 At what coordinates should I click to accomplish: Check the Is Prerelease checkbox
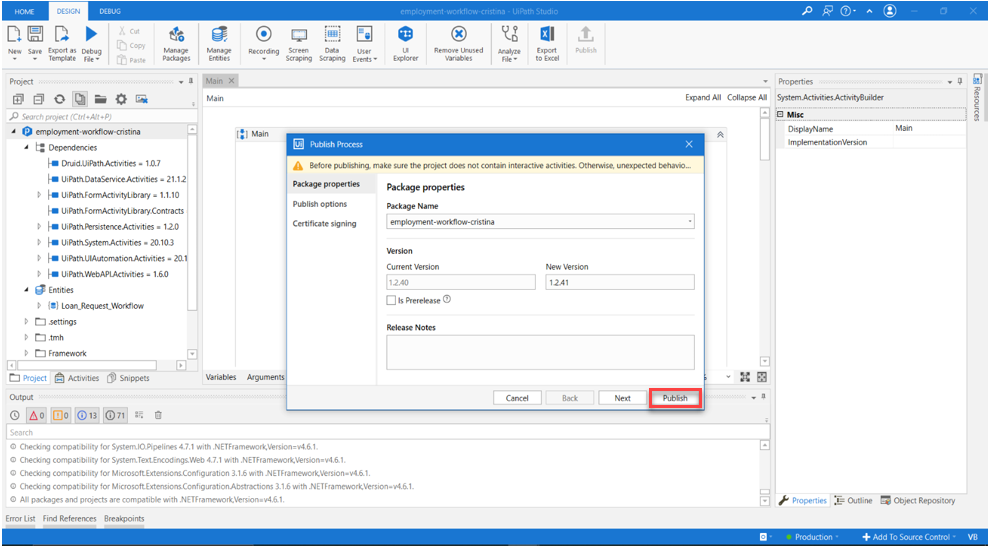click(391, 300)
